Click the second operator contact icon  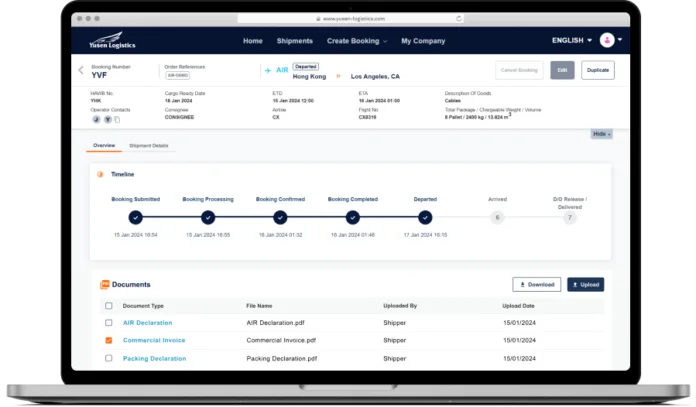[x=109, y=119]
